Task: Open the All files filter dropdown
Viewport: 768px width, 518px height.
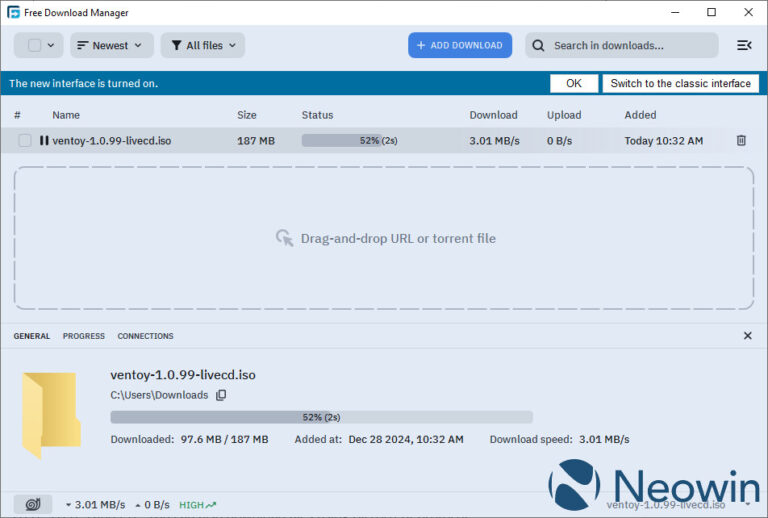Action: (203, 46)
